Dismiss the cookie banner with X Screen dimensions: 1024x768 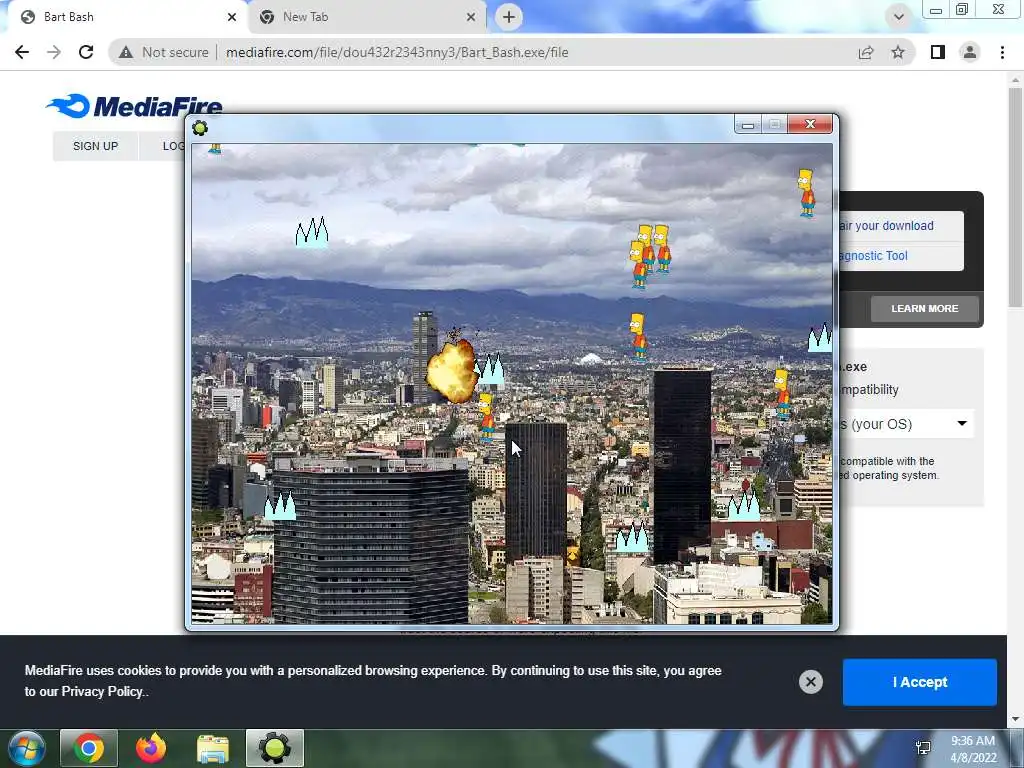coord(810,682)
